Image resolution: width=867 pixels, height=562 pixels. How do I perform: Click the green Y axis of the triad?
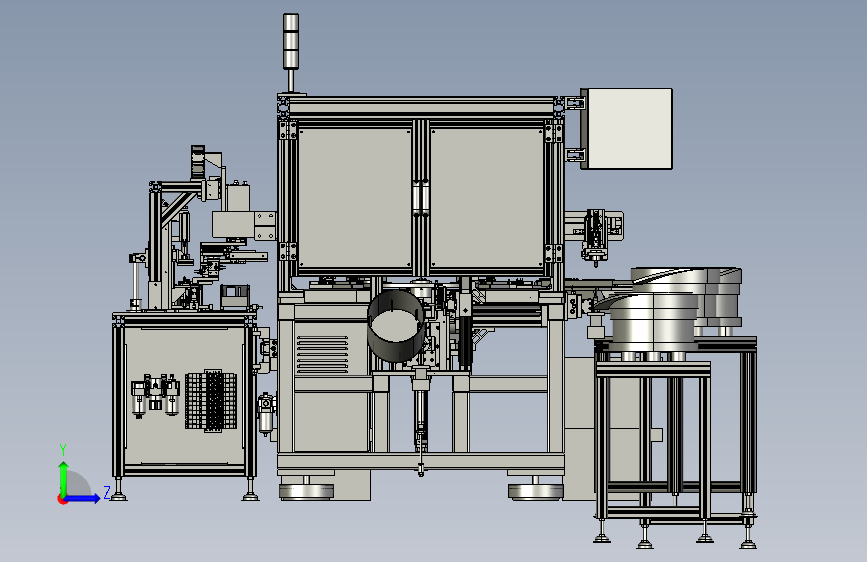64,478
